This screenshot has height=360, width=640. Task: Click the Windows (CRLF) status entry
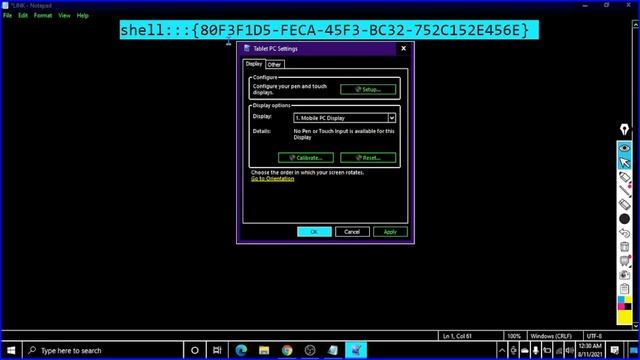(551, 336)
